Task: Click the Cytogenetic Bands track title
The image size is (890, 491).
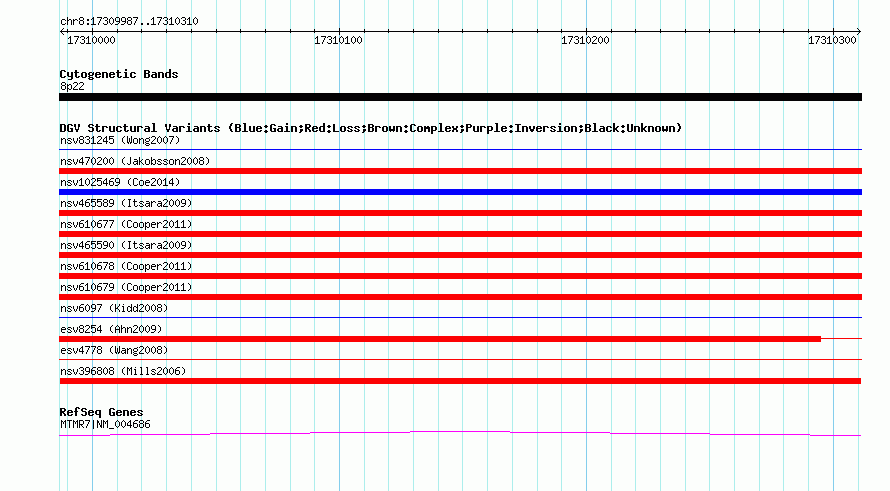Action: point(119,74)
